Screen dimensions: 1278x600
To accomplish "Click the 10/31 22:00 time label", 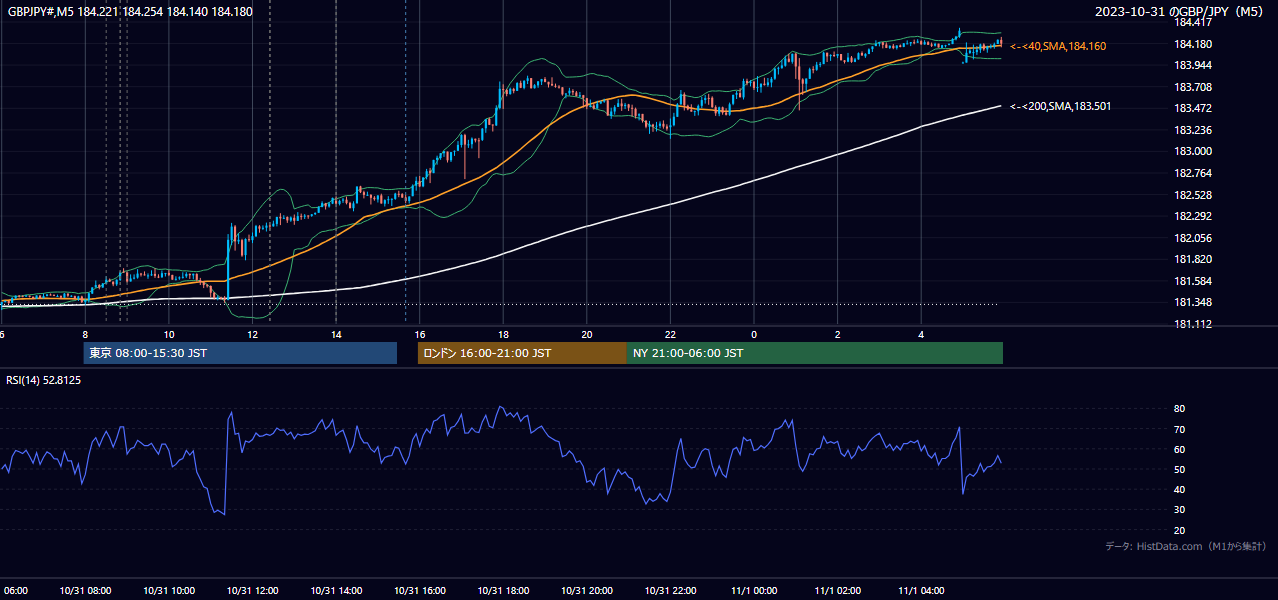I will pos(670,590).
